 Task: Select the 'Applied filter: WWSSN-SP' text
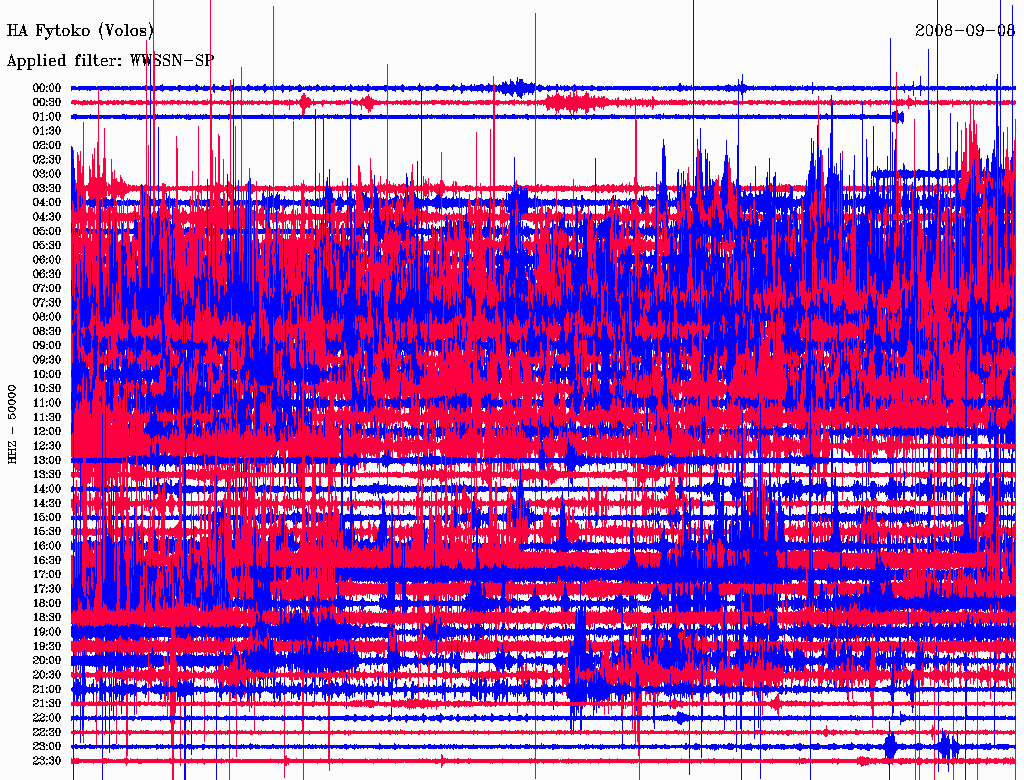[x=110, y=61]
